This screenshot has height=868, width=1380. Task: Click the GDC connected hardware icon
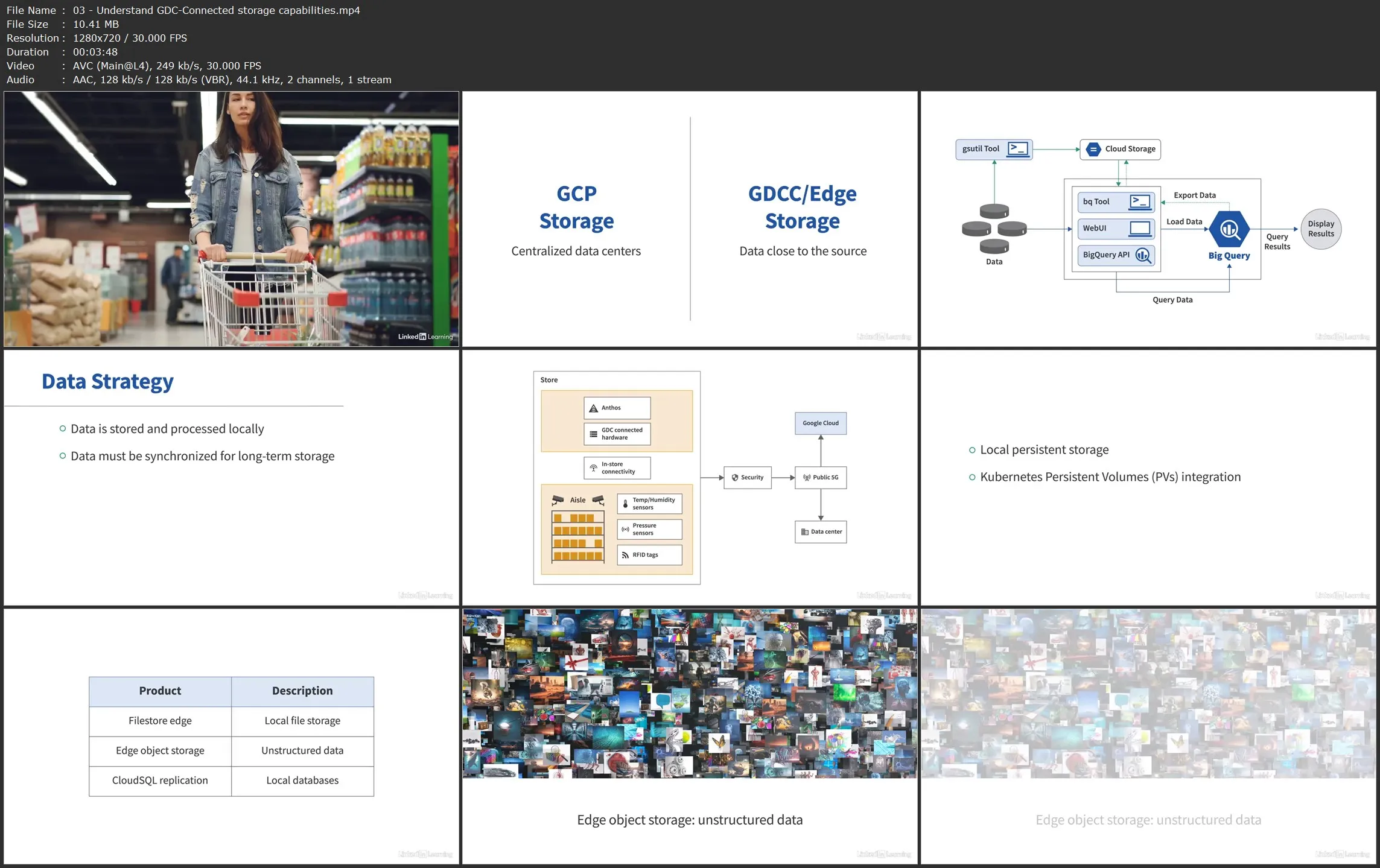593,434
